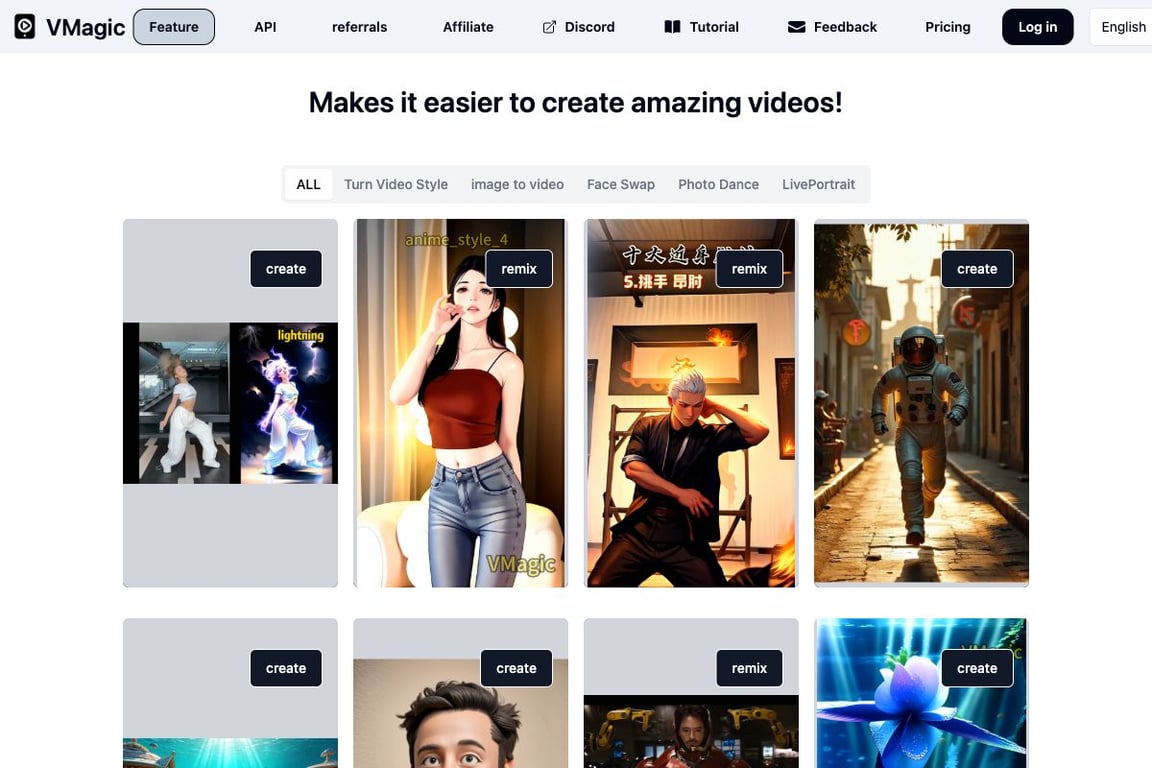
Task: Click remix on the martial arts card
Action: click(x=749, y=269)
